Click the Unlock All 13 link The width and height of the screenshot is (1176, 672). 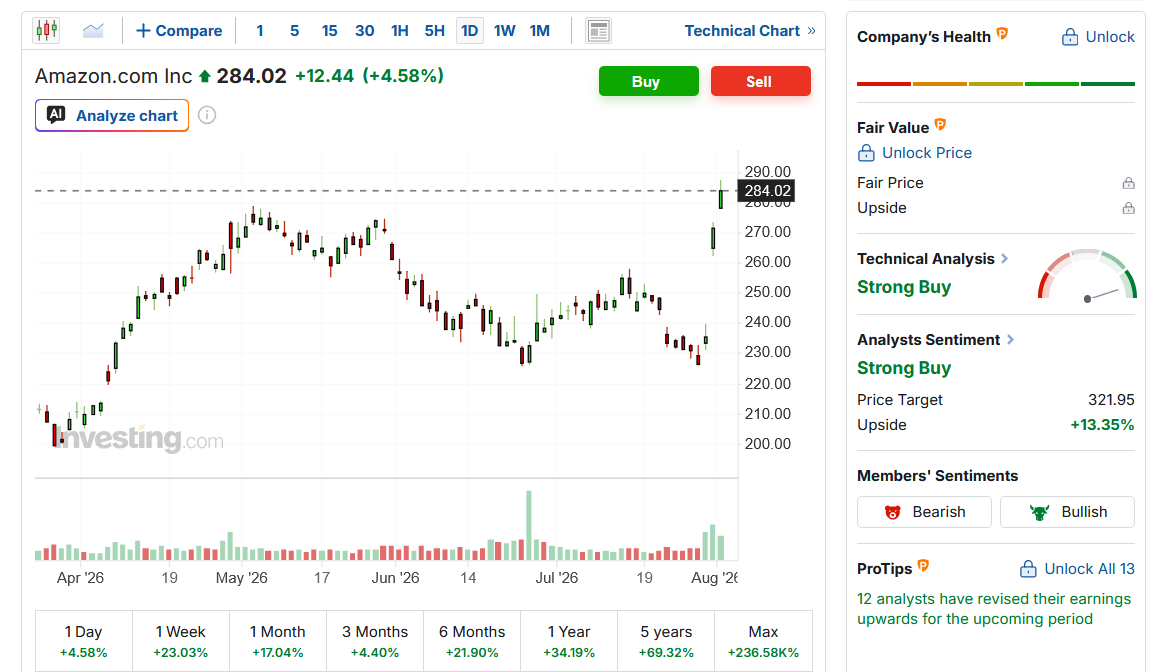[x=1078, y=569]
